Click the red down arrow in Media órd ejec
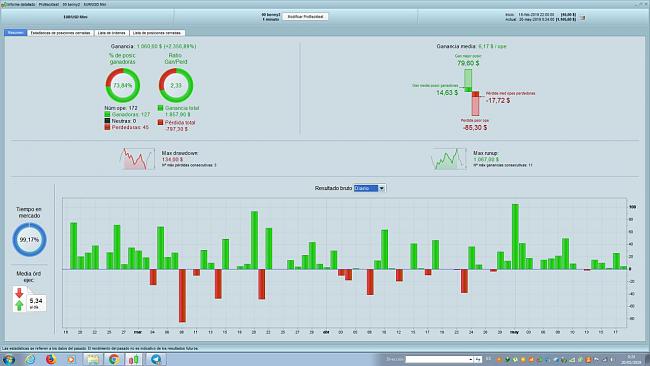 pyautogui.click(x=19, y=293)
